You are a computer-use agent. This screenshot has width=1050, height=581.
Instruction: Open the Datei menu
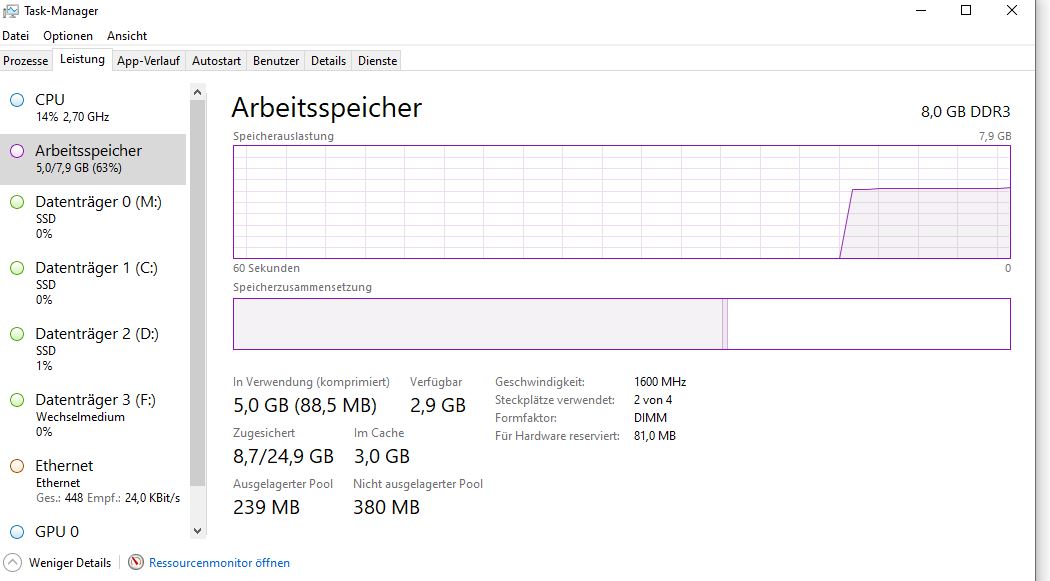click(x=16, y=36)
